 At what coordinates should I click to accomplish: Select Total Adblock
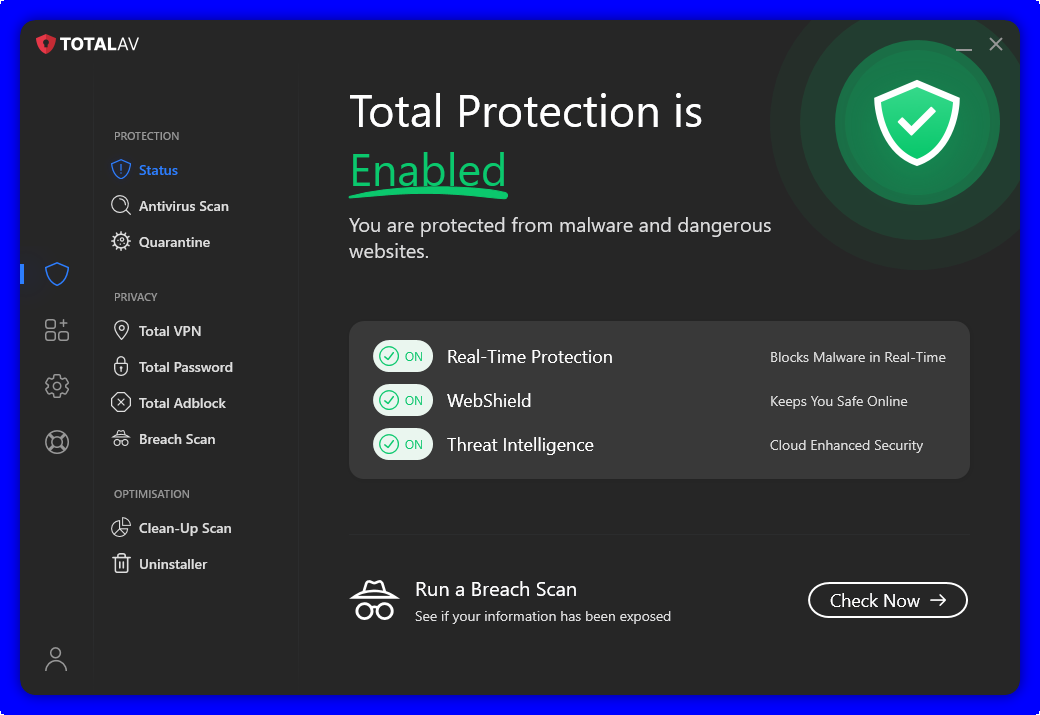point(182,403)
